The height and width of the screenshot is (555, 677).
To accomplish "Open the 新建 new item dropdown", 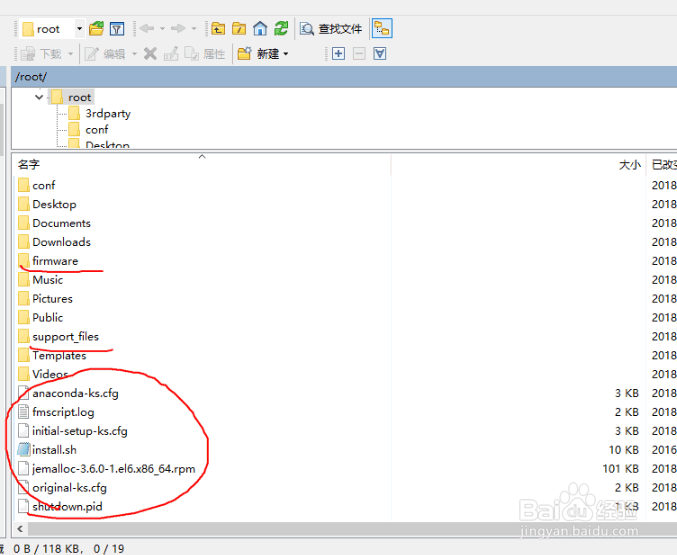I will coord(263,54).
